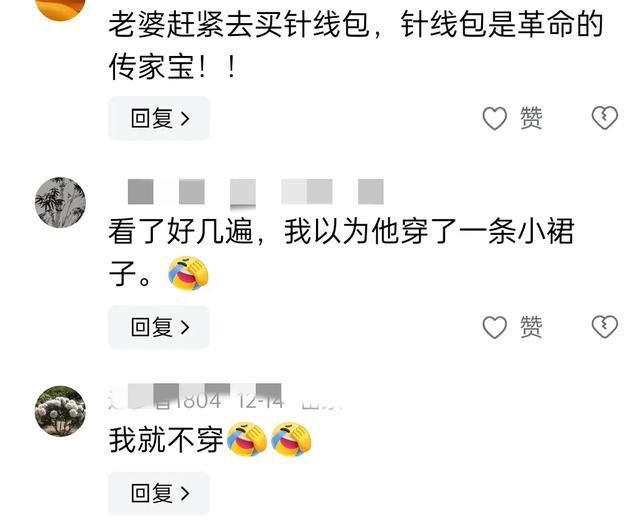Click the 我就不穿 comment text

pos(166,440)
